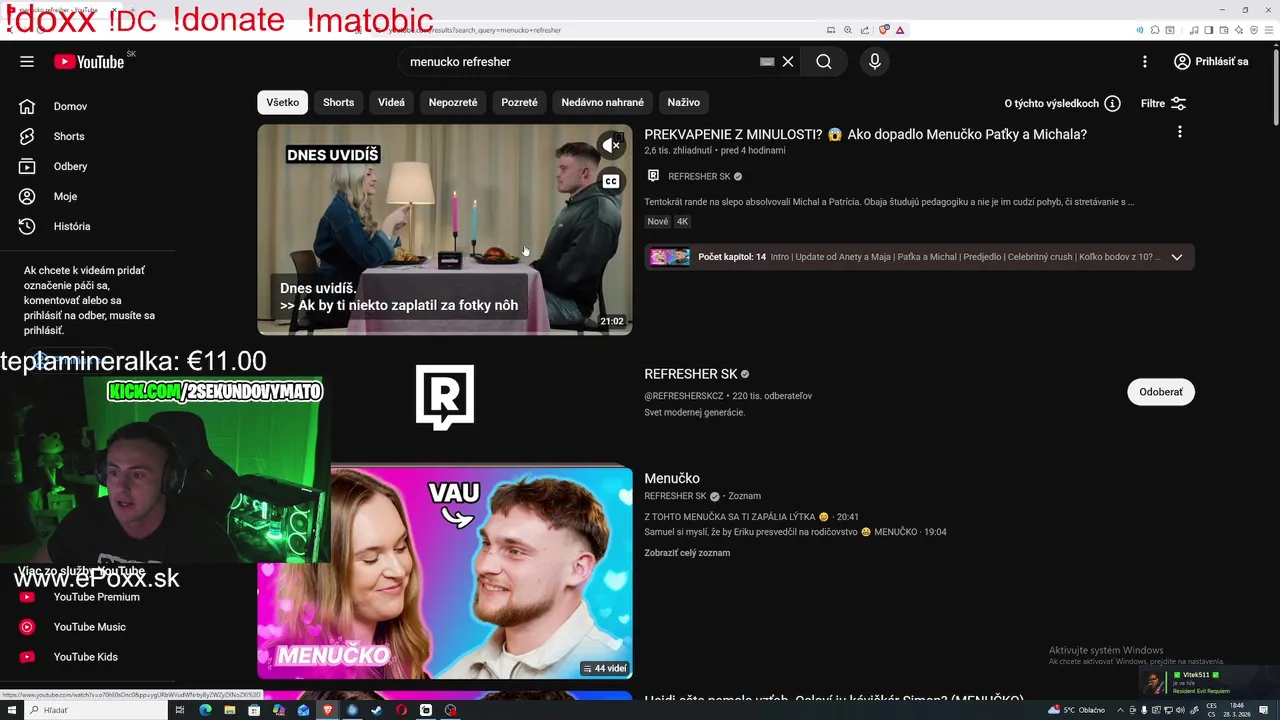Open Zobraziť celý zoznam link

(x=687, y=553)
